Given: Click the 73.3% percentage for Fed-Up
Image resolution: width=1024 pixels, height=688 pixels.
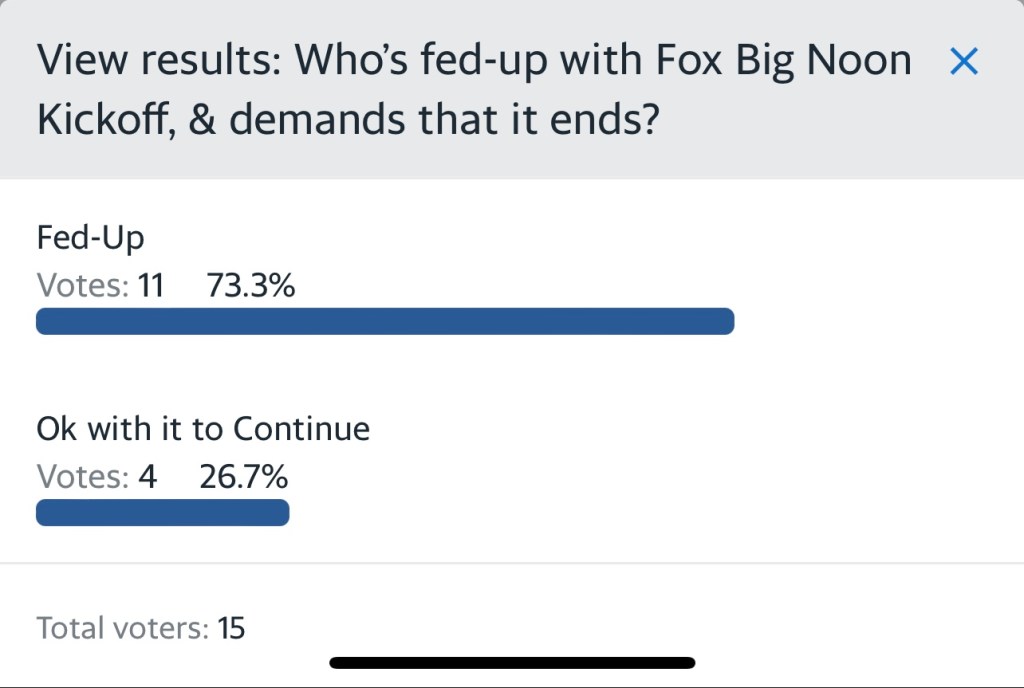Looking at the screenshot, I should (250, 287).
